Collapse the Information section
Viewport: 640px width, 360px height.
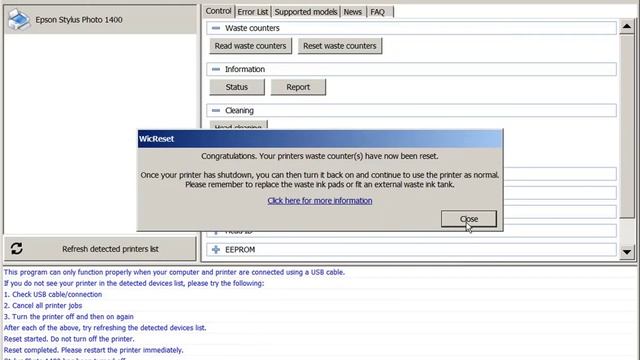216,69
